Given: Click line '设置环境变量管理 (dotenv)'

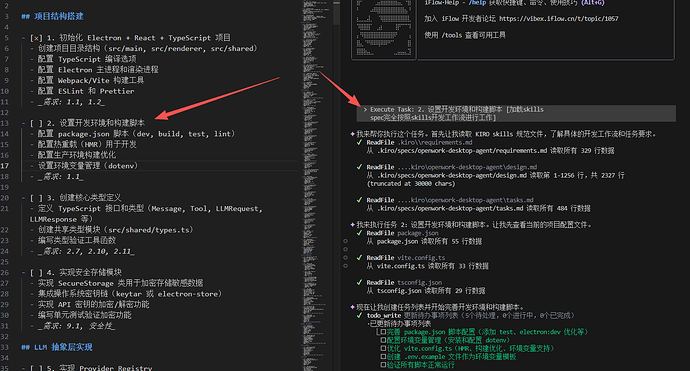Looking at the screenshot, I should click(88, 166).
